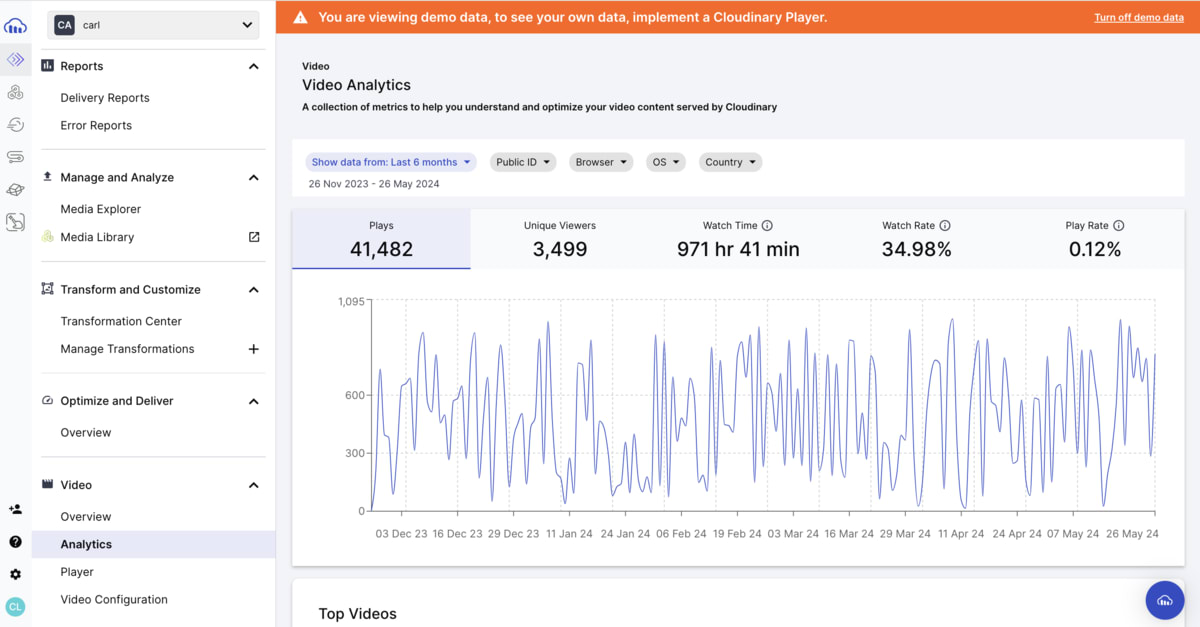Select the Watch Rate metric tab
Viewport: 1200px width, 627px height.
tap(916, 239)
